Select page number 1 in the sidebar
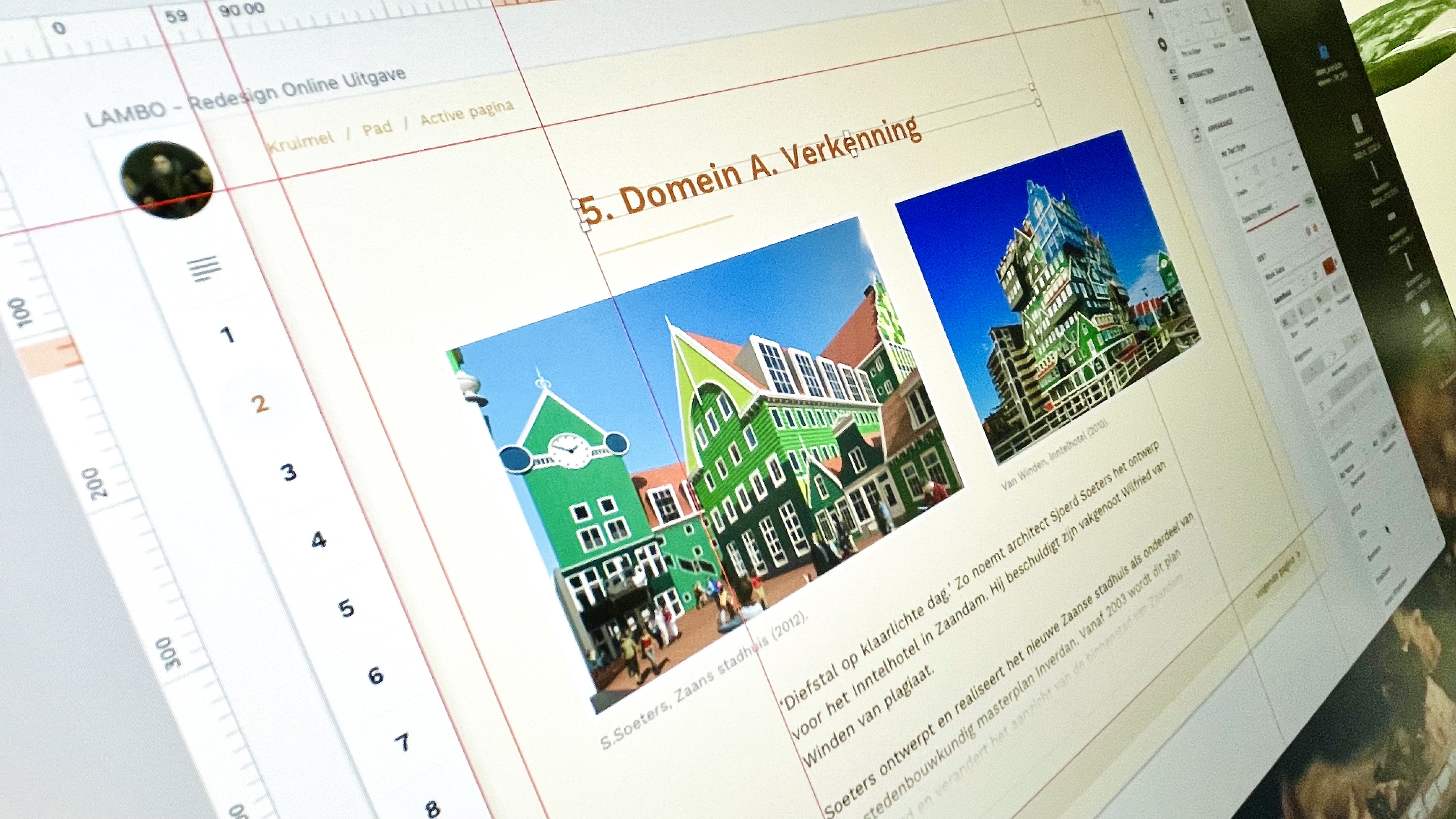1456x819 pixels. [x=227, y=335]
